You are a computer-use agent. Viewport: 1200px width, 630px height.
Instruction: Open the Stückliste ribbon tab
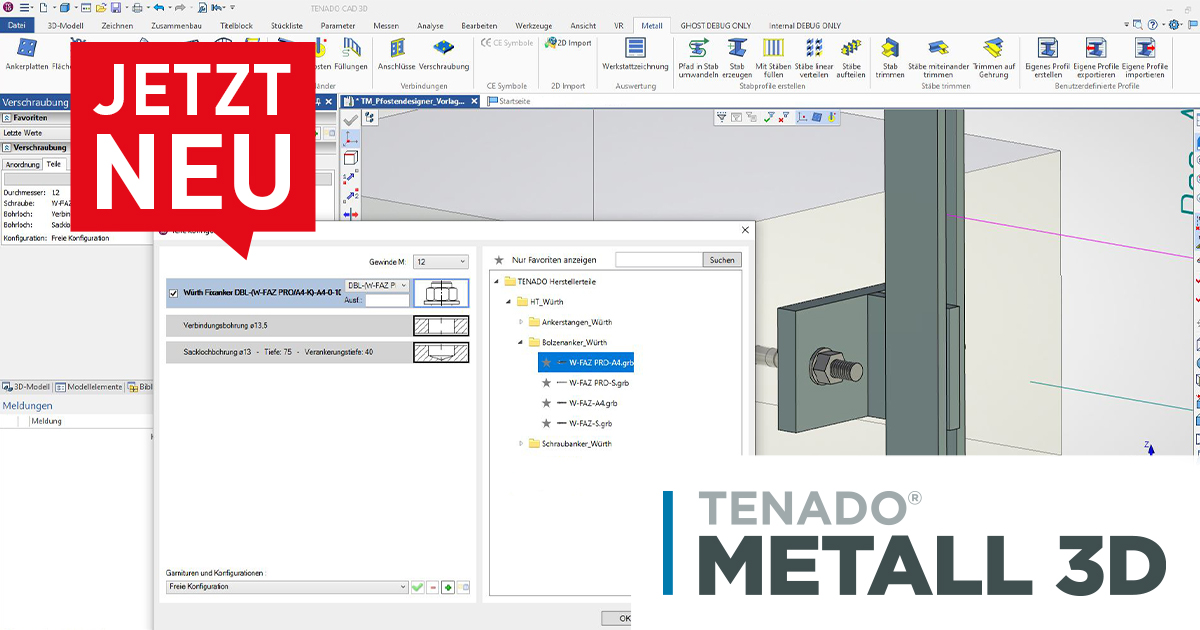[x=286, y=25]
